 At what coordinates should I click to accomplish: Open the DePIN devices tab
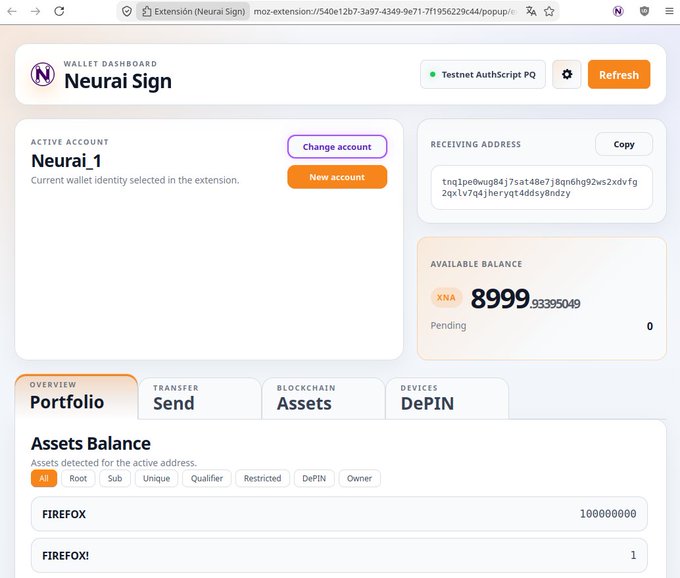[x=447, y=398]
